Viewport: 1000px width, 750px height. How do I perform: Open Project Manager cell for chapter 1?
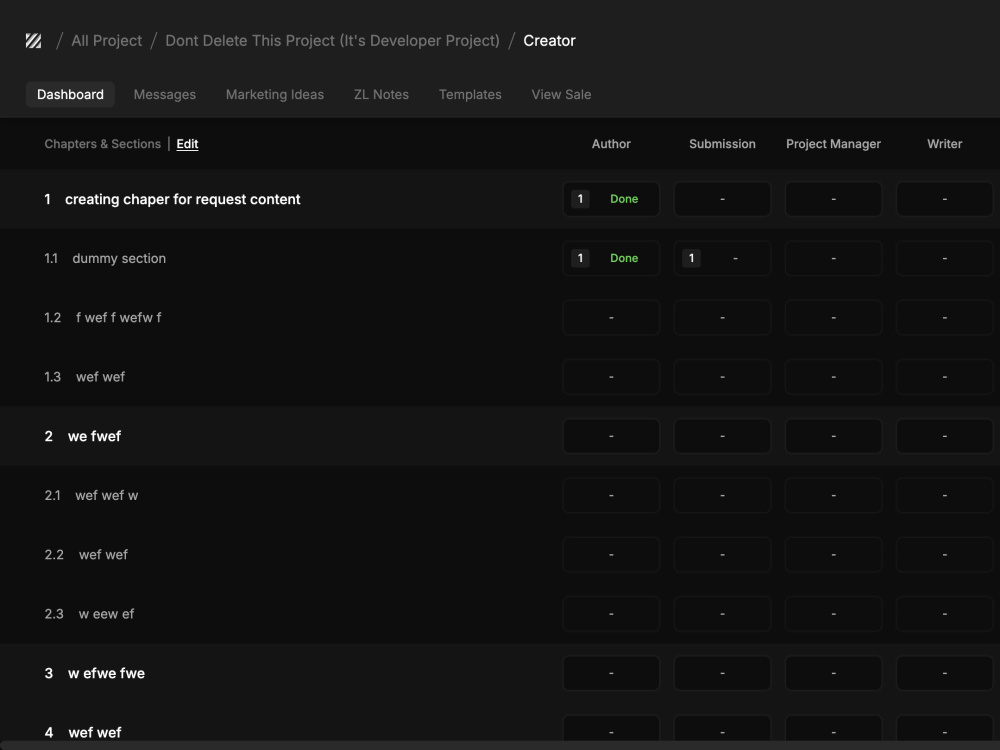tap(834, 199)
